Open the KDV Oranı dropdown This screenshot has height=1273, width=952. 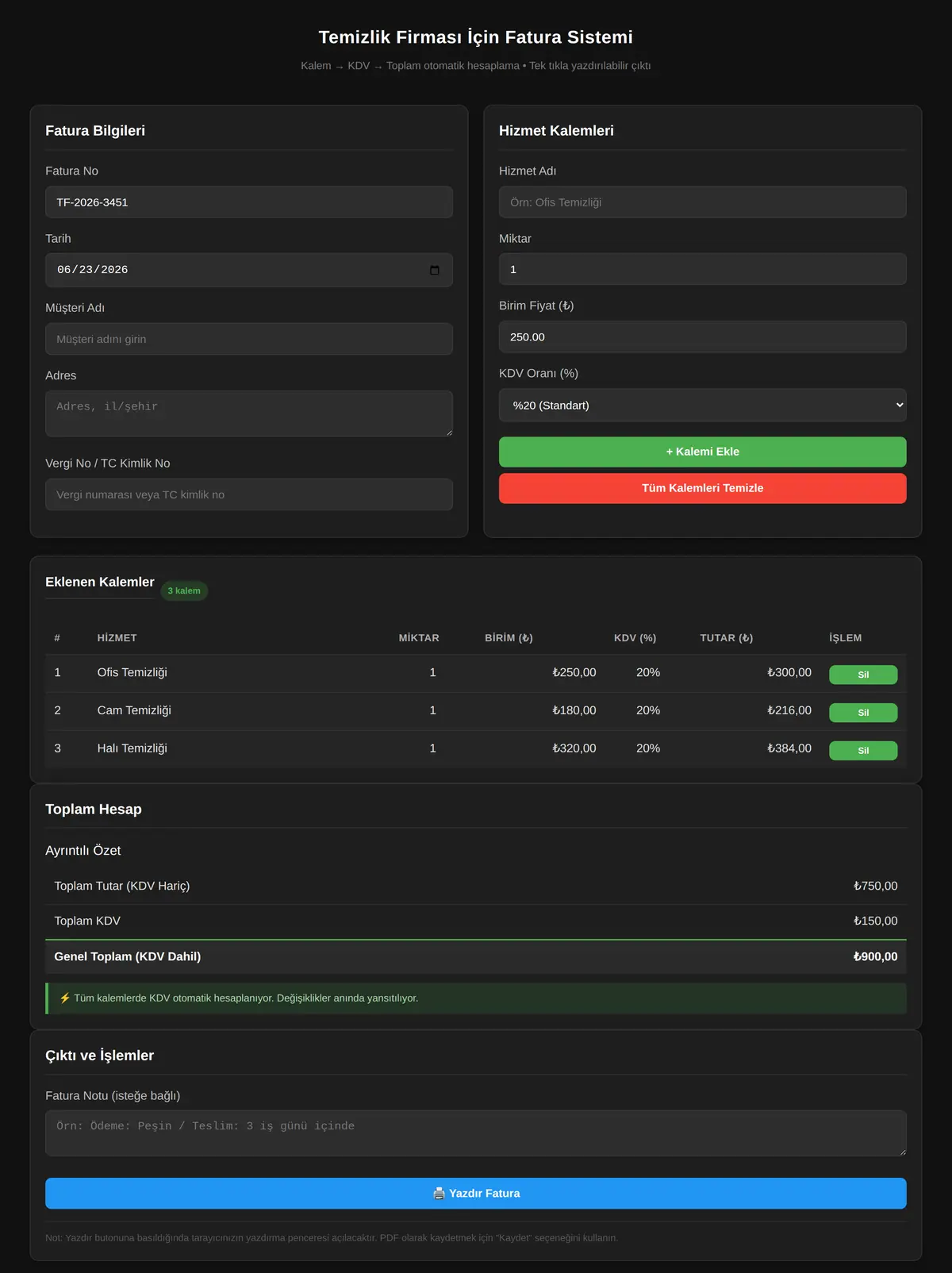tap(702, 405)
